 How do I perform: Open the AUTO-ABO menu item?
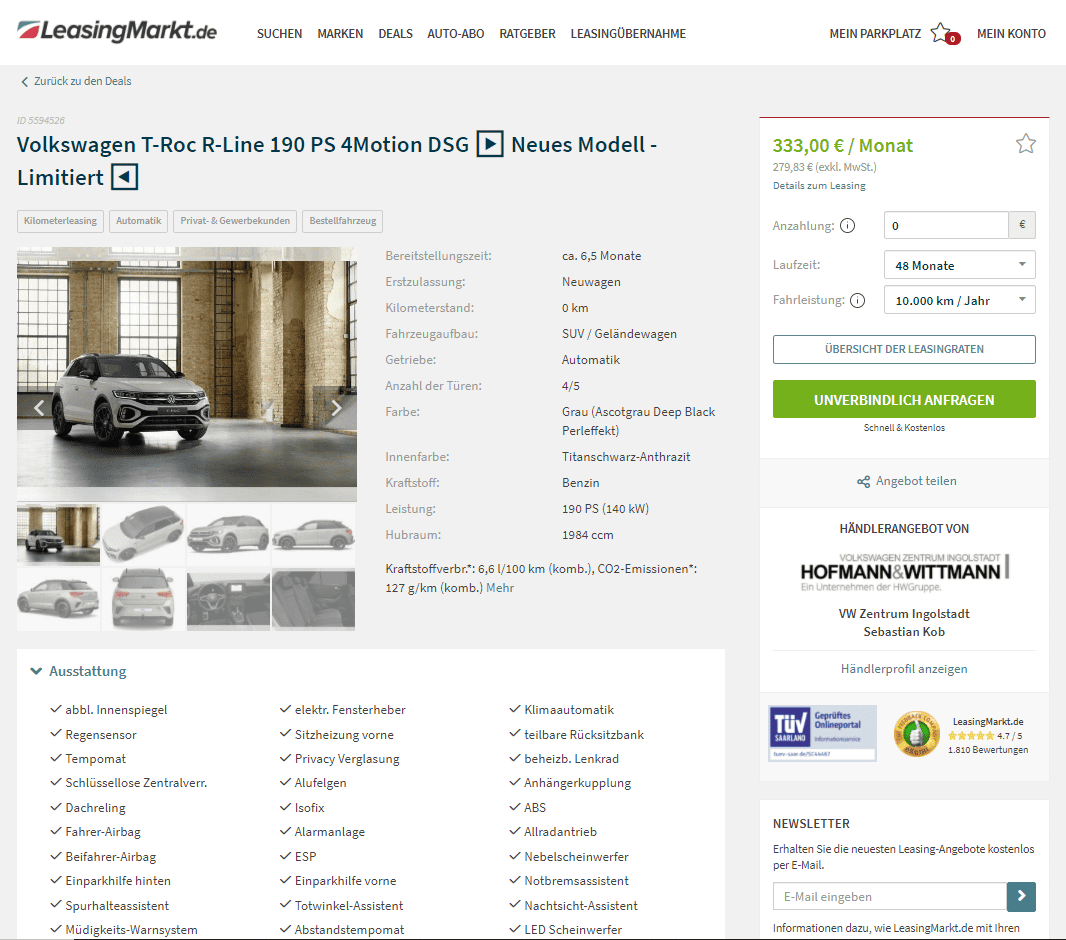pyautogui.click(x=455, y=34)
